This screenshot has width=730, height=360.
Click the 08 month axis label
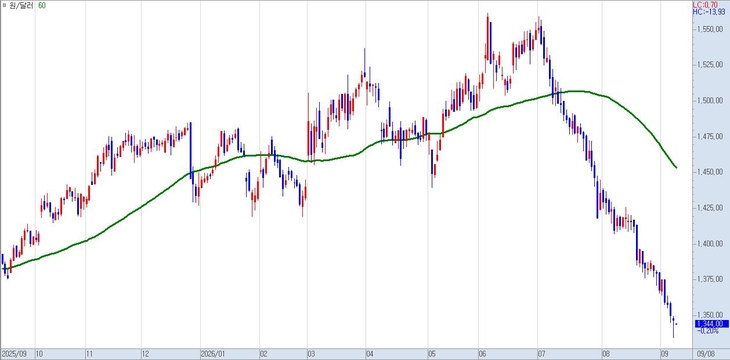606,353
